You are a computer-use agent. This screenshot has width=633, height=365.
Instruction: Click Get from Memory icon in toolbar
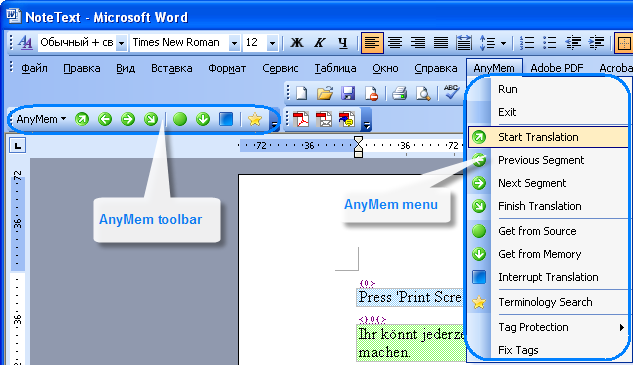click(203, 119)
